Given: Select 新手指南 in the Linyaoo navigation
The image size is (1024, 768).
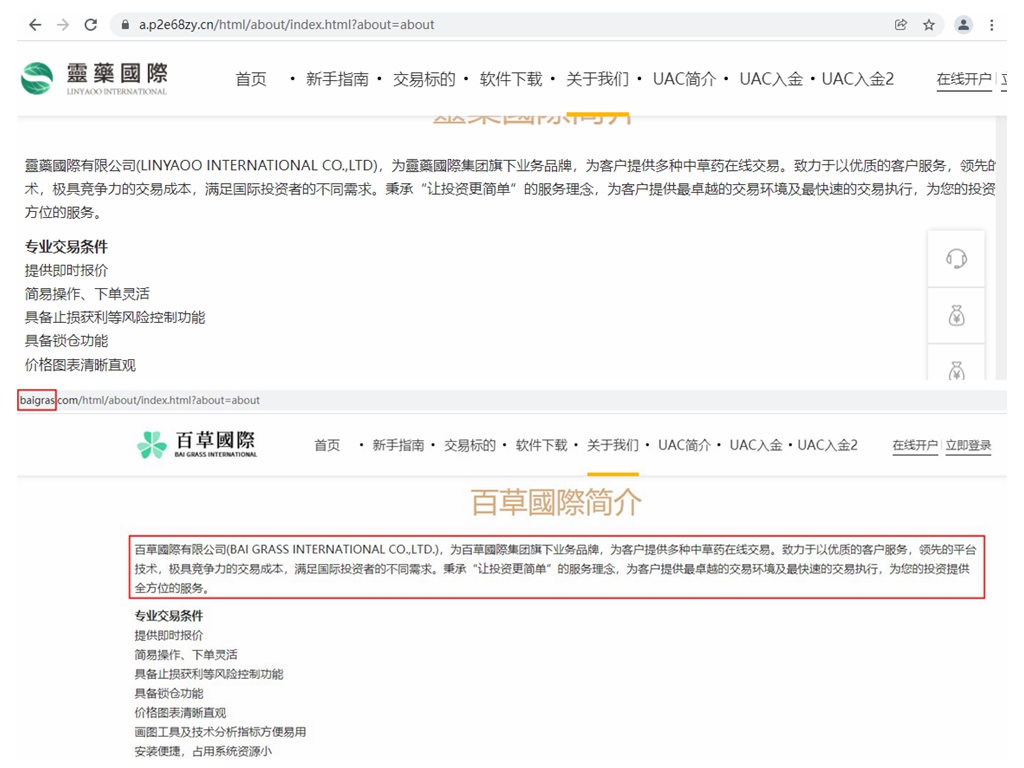Looking at the screenshot, I should (337, 79).
